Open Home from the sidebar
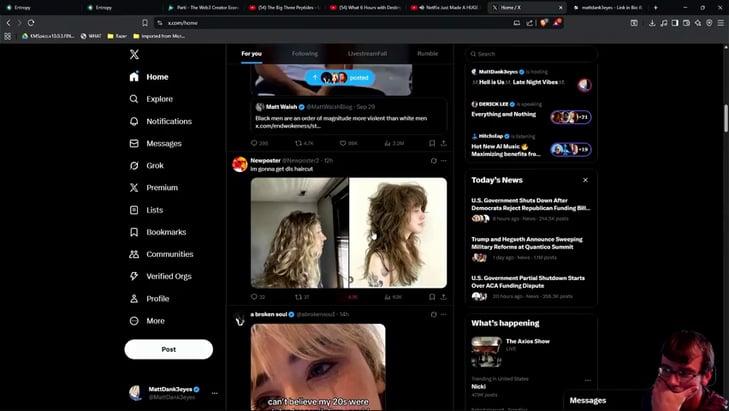Image resolution: width=729 pixels, height=411 pixels. coord(149,77)
